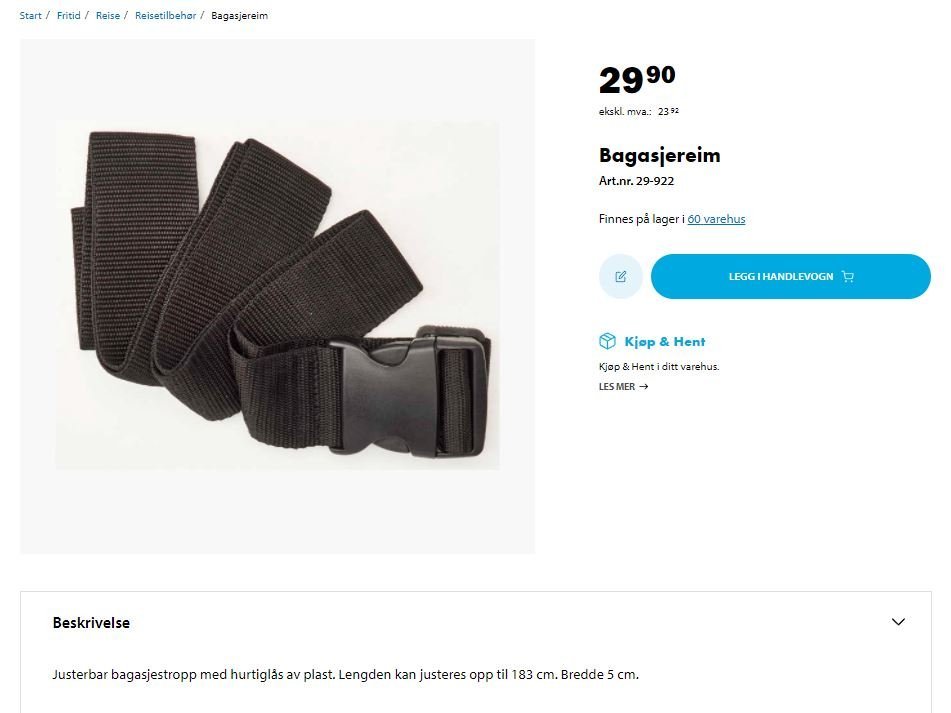
Task: Collapse the Beskrivelse section with the chevron
Action: pos(898,621)
